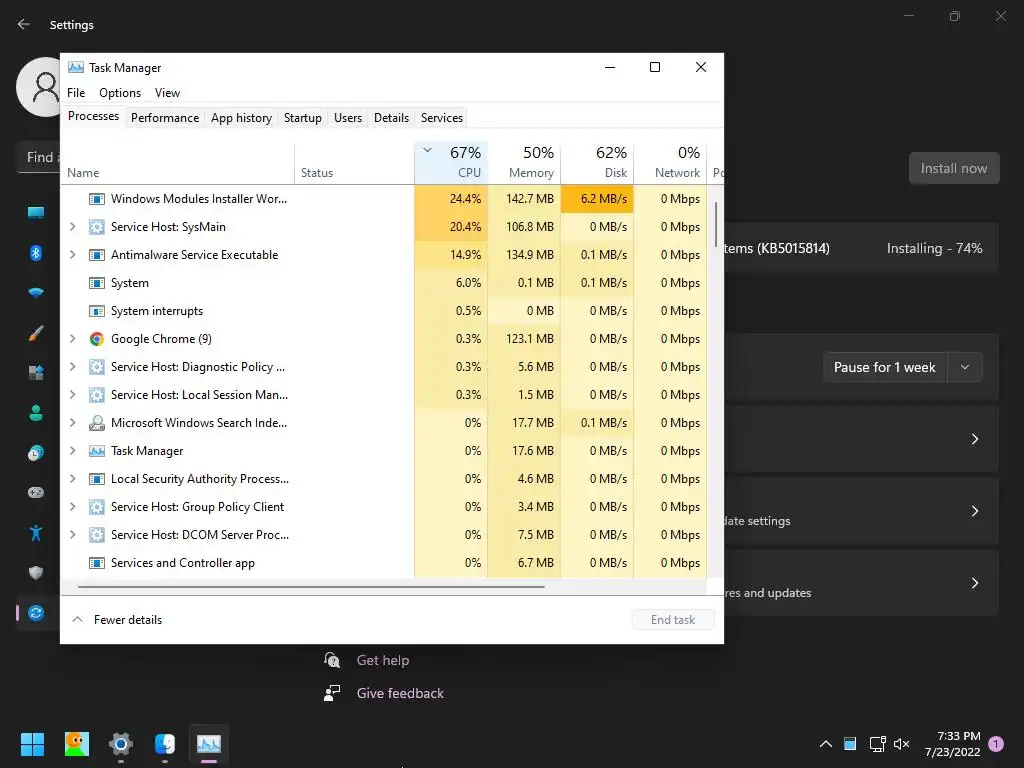The width and height of the screenshot is (1024, 768).
Task: Expand Microsoft Windows Search Indexer group
Action: click(72, 423)
